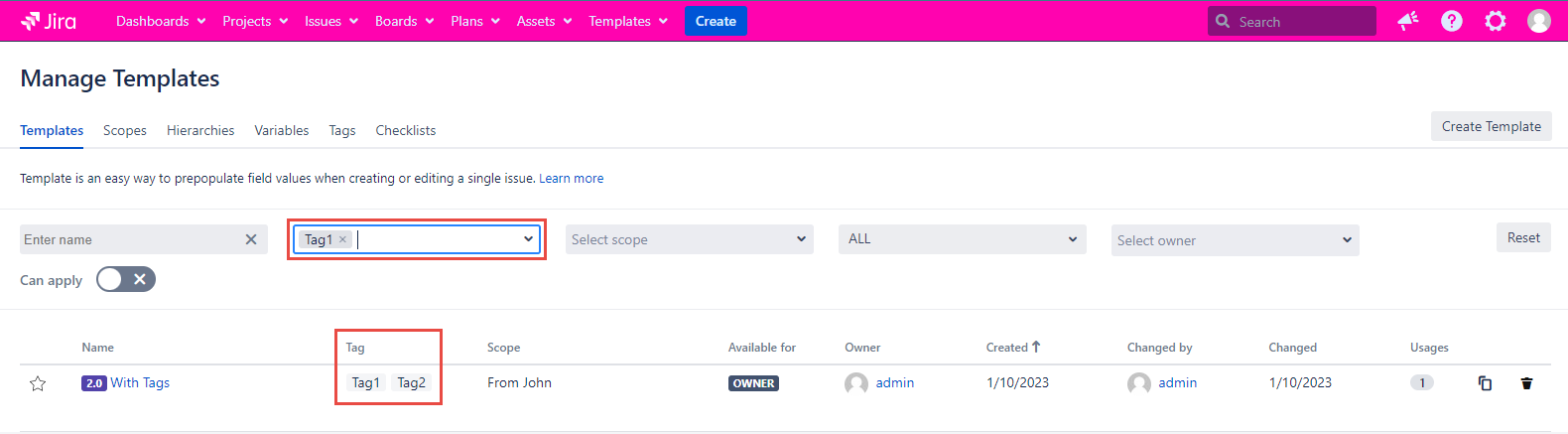Click the user profile avatar
This screenshot has height=434, width=1568.
1538,21
